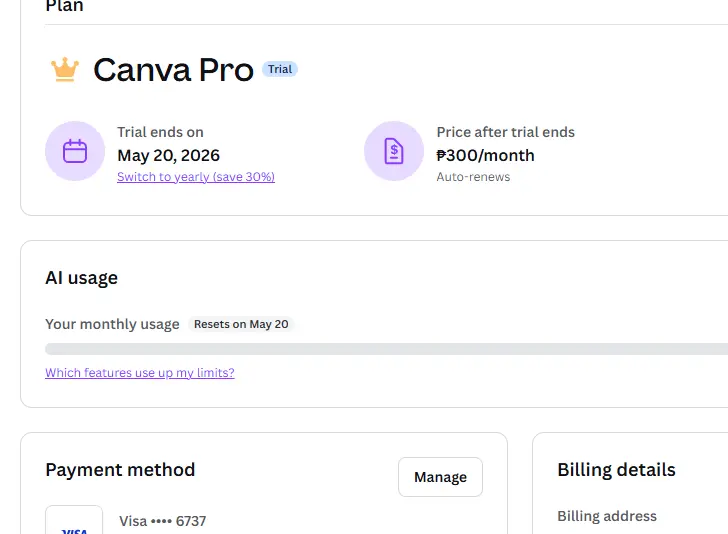Click the May 20, 2026 trial end date

click(169, 156)
